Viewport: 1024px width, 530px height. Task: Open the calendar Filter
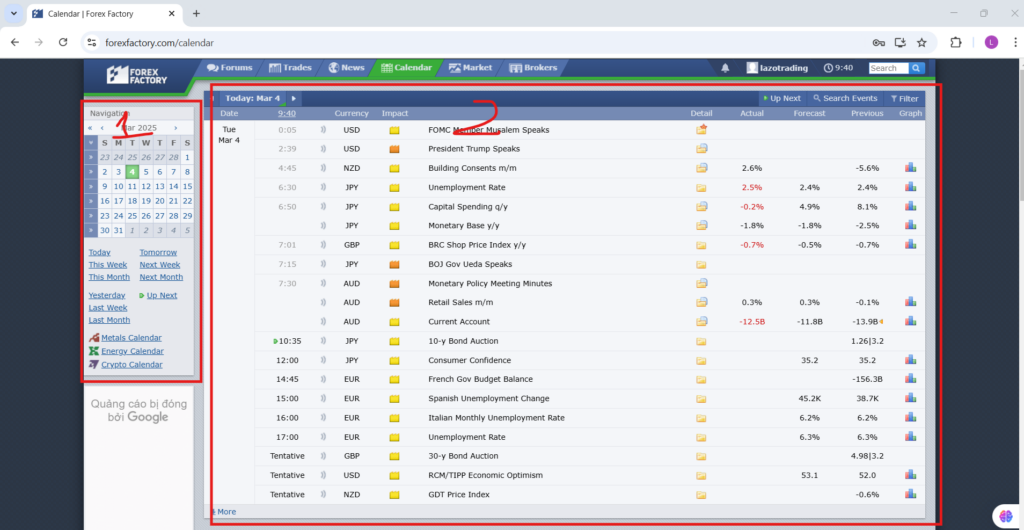click(904, 99)
